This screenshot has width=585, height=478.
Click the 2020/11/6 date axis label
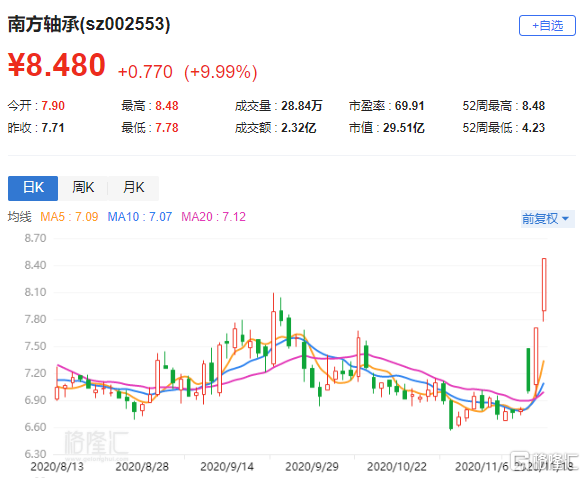point(482,467)
